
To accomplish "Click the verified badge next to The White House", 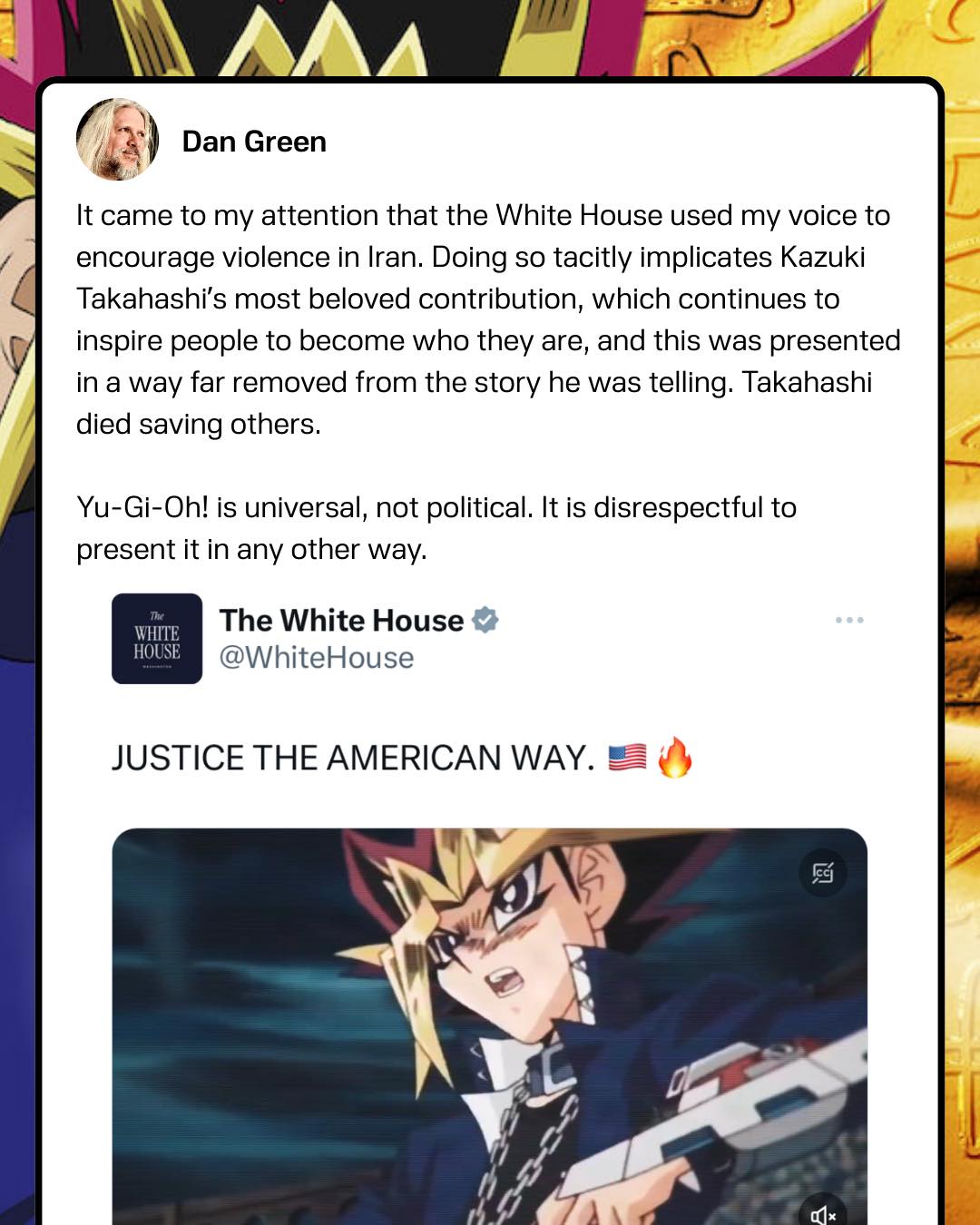I will (485, 620).
